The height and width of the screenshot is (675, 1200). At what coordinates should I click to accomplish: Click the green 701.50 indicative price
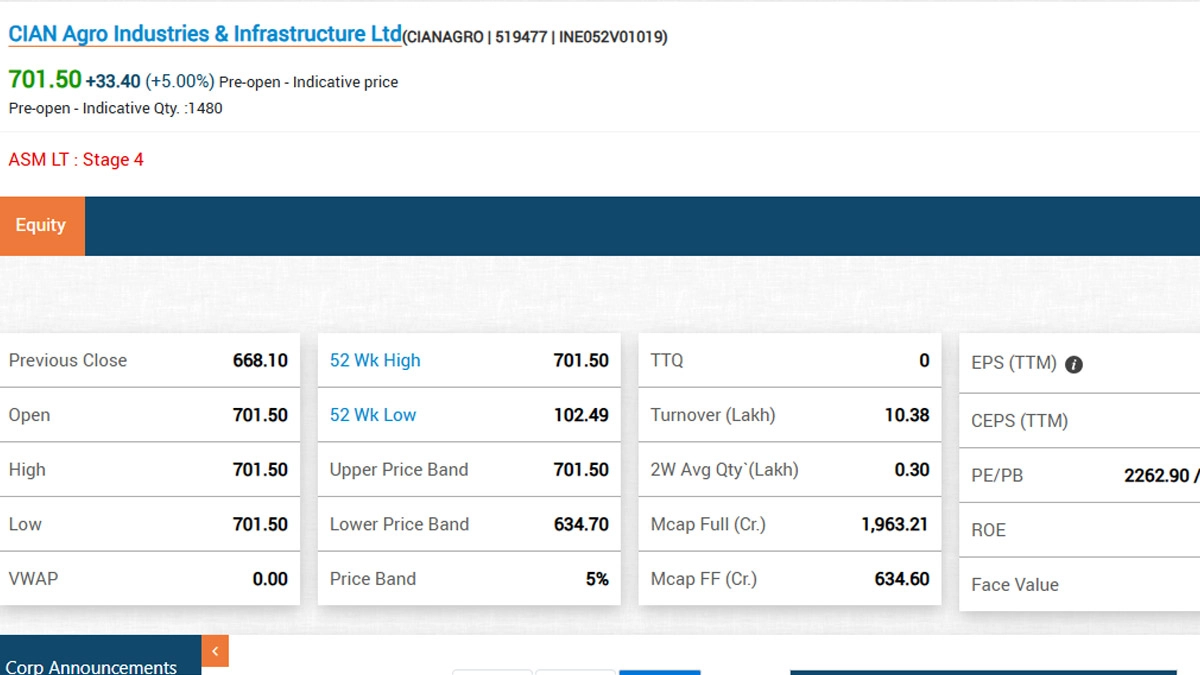45,80
